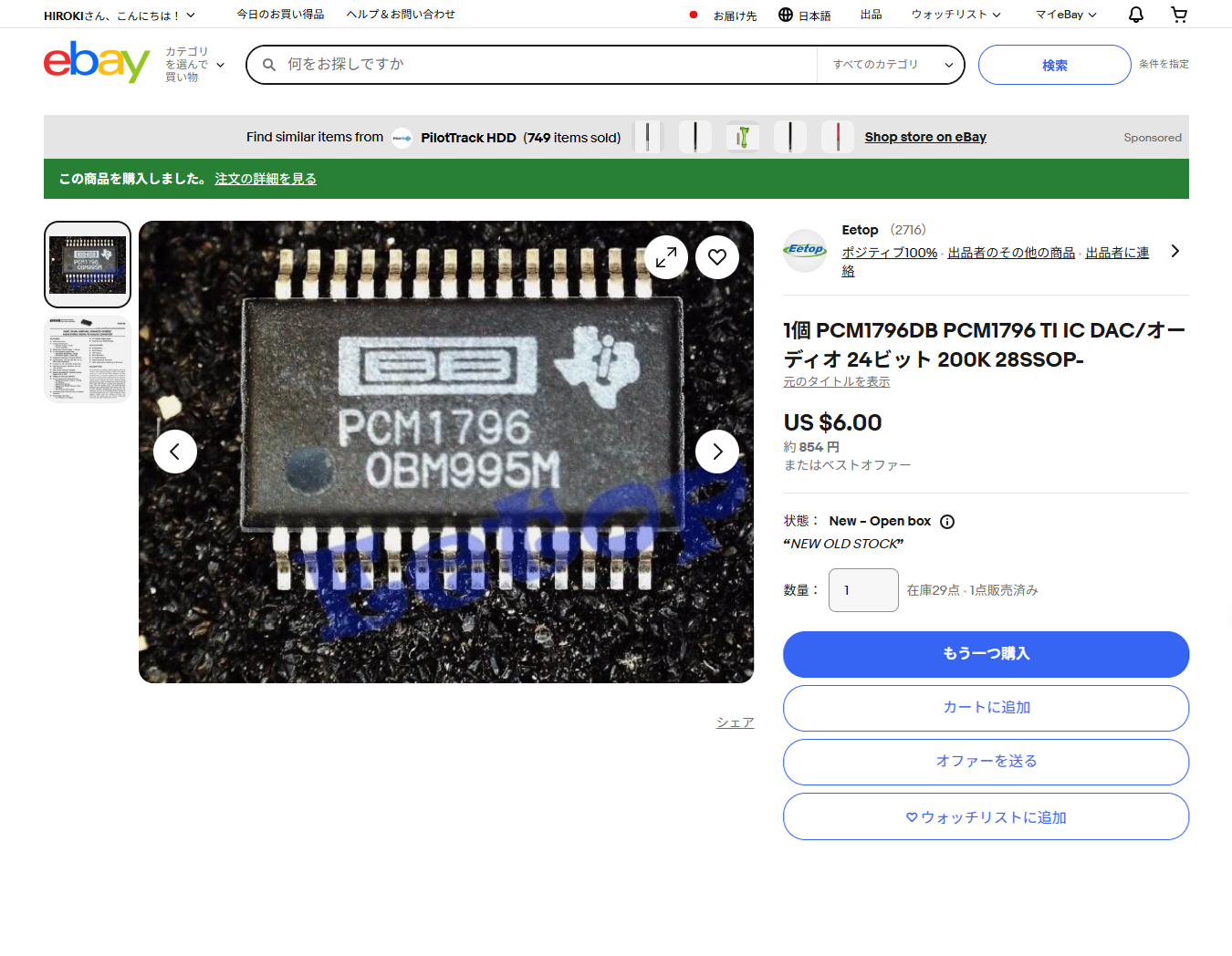The width and height of the screenshot is (1232, 956).
Task: Click the Eetop seller logo
Action: (805, 250)
